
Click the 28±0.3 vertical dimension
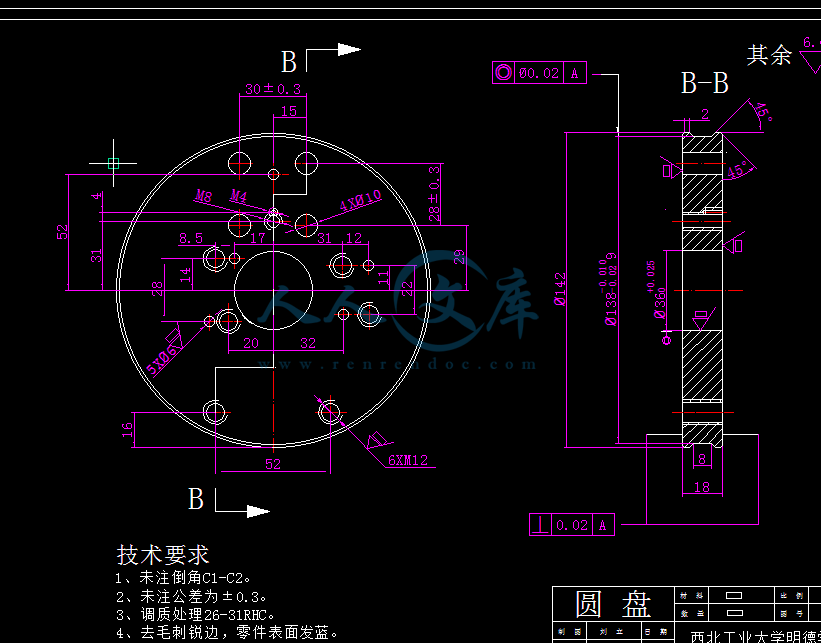coord(435,193)
